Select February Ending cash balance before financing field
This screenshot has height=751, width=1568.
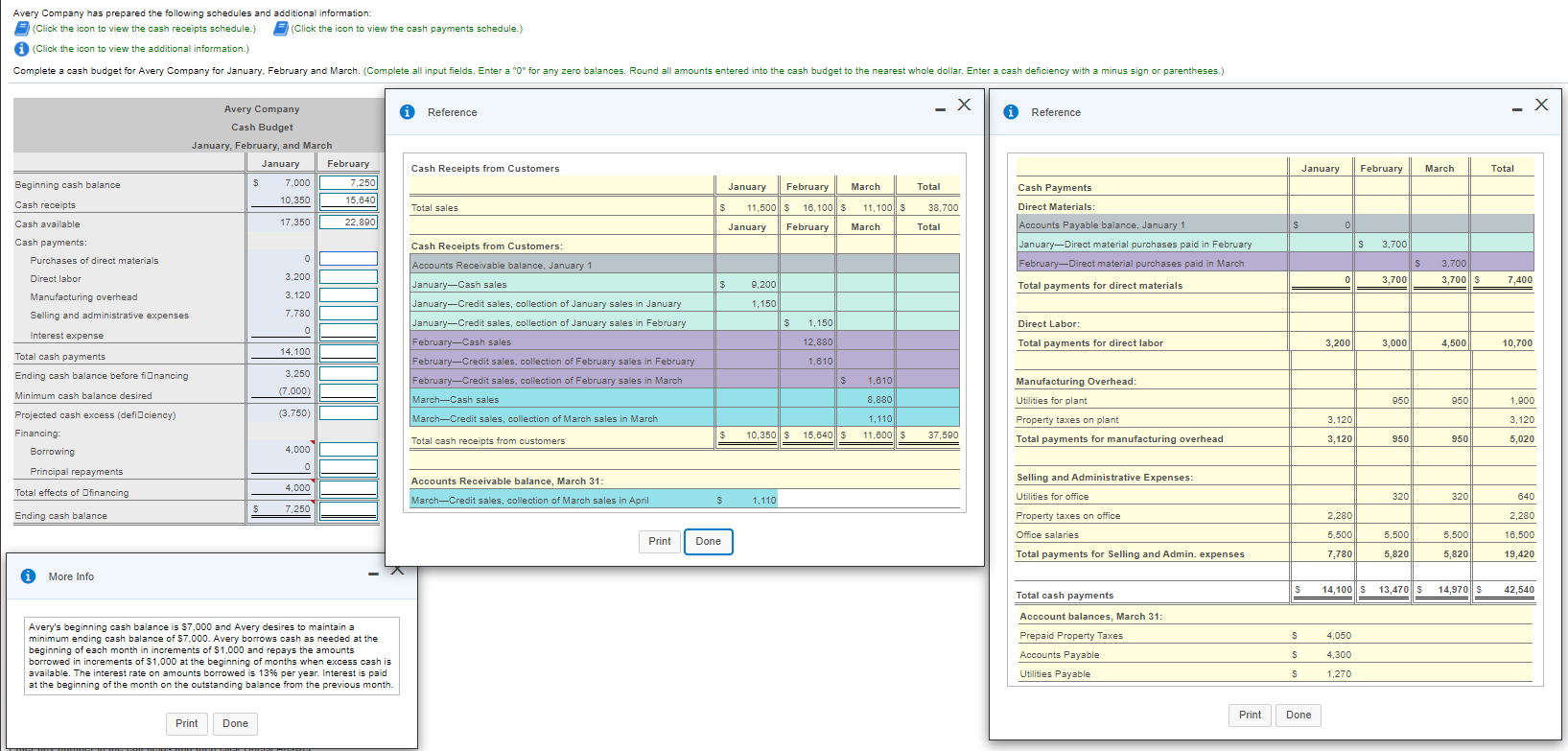(x=348, y=373)
